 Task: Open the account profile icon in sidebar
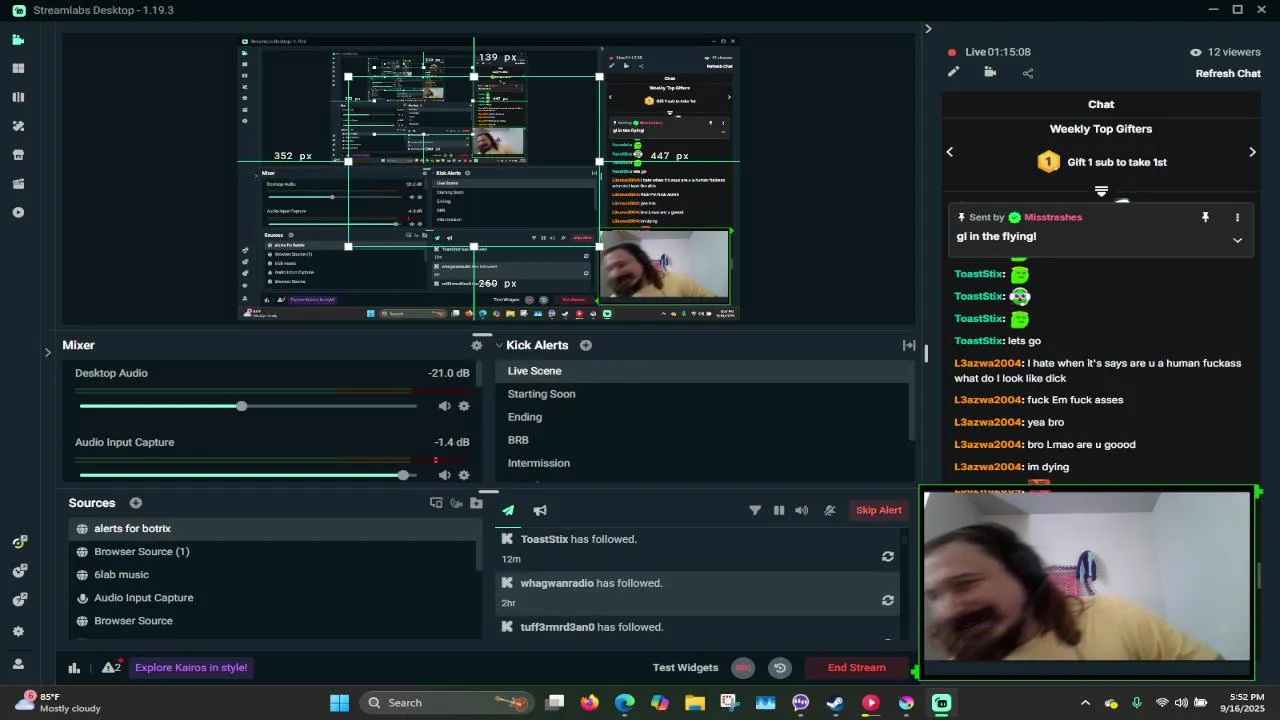click(x=18, y=663)
